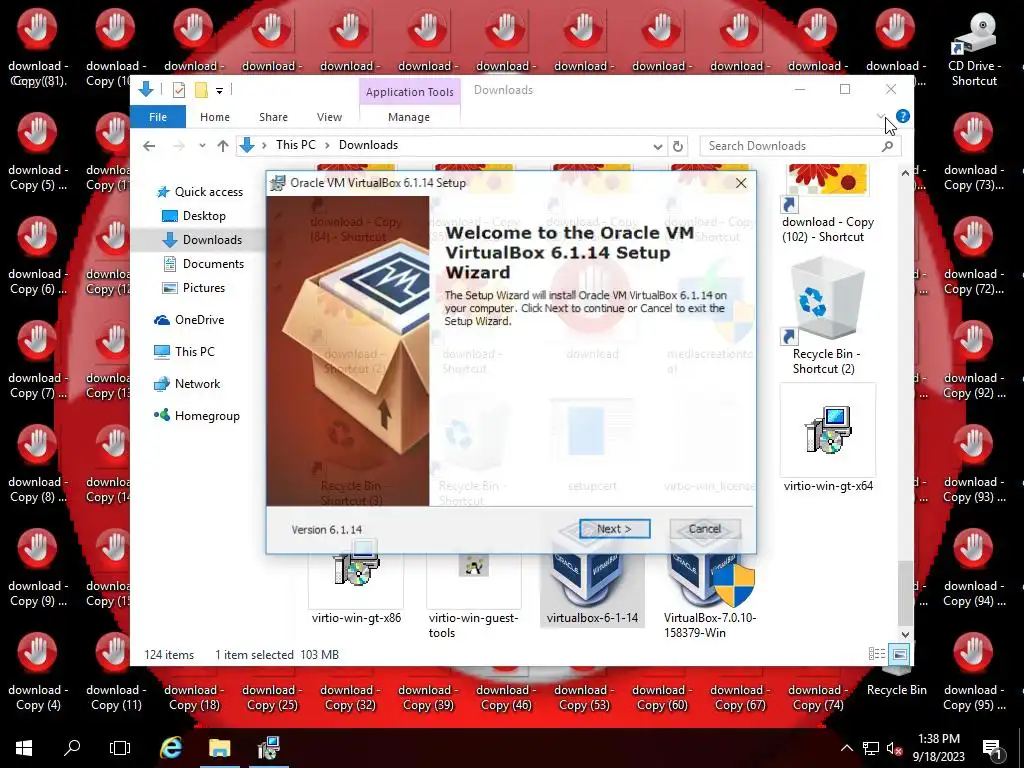Open the Windows Start menu
1024x768 pixels.
24,748
